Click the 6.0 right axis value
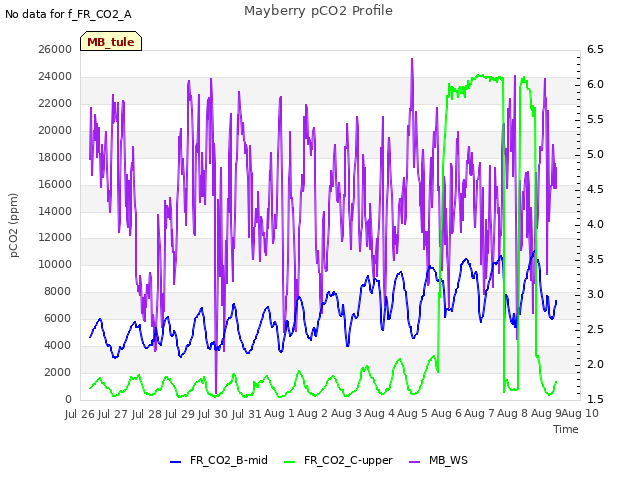This screenshot has width=640, height=480. 595,84
